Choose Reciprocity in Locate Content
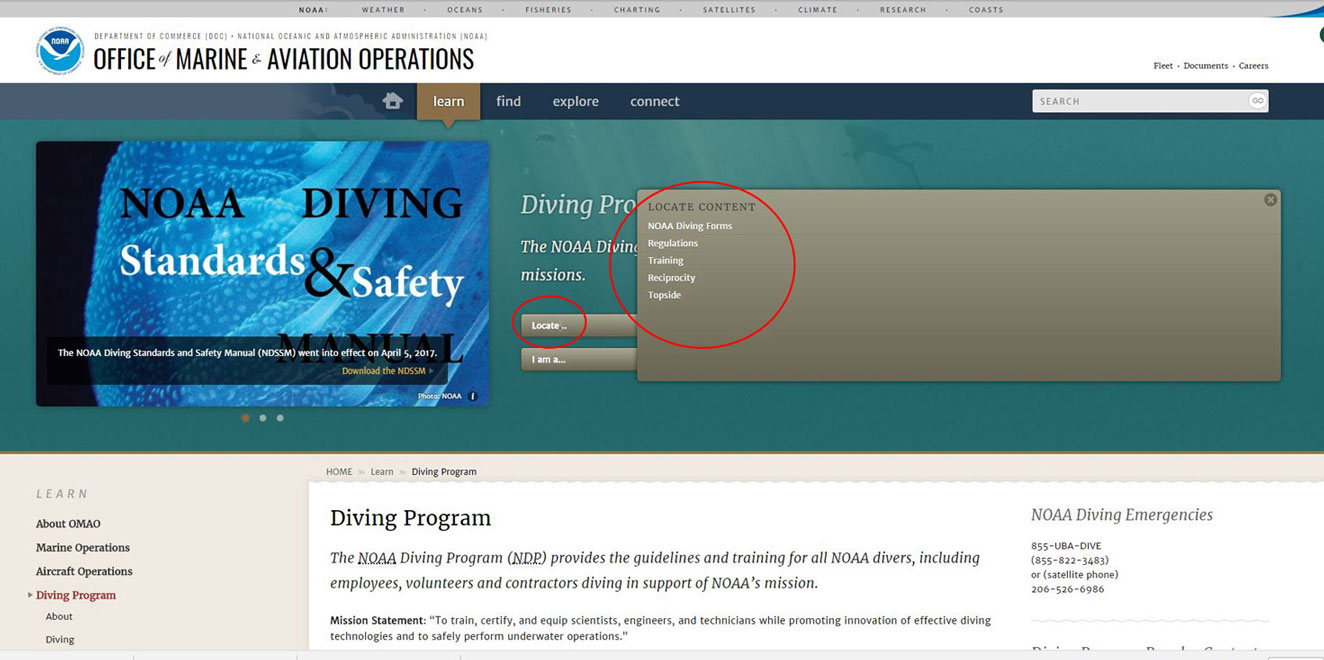 [672, 278]
